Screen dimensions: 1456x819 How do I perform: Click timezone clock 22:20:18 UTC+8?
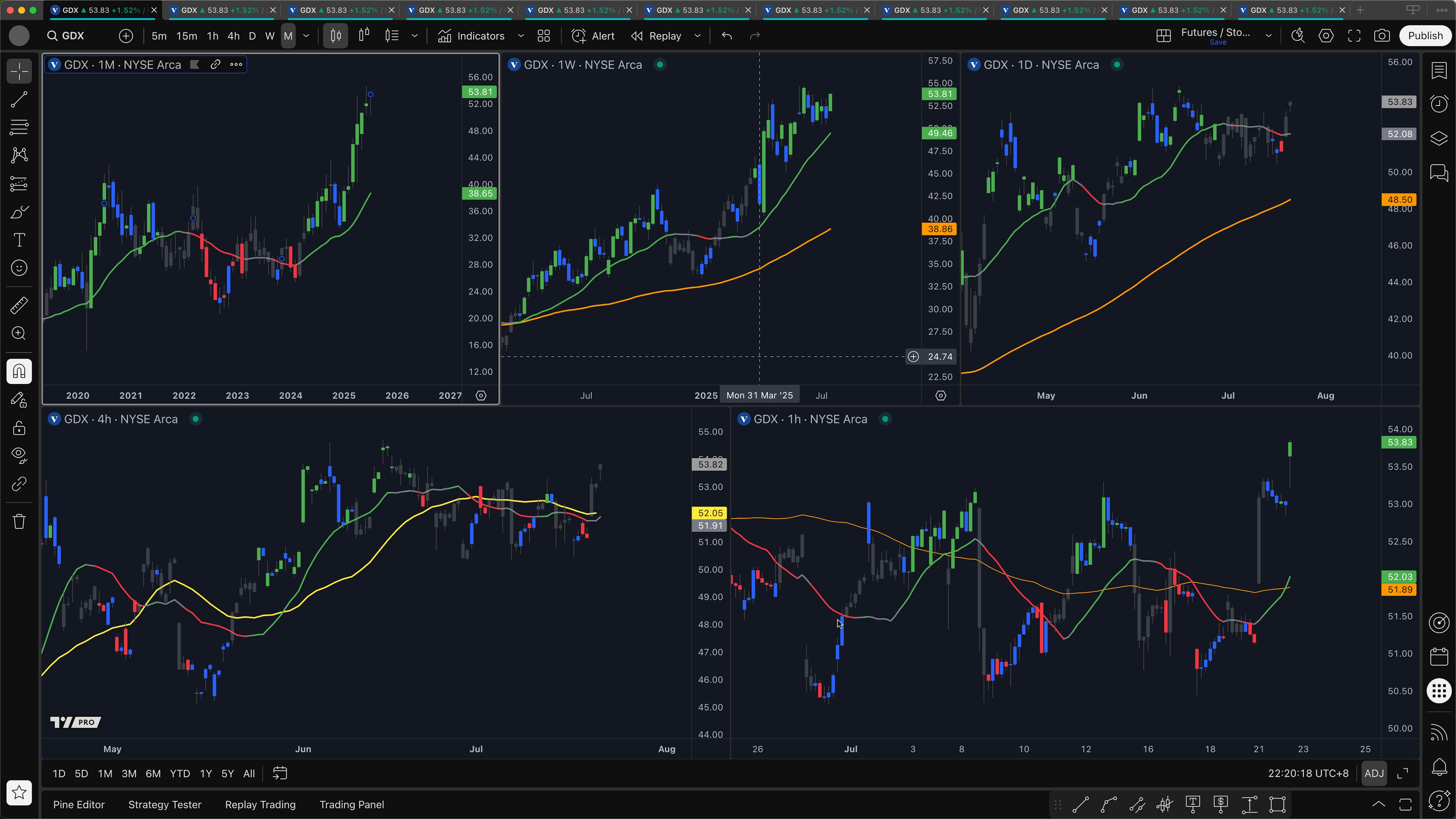pyautogui.click(x=1308, y=773)
